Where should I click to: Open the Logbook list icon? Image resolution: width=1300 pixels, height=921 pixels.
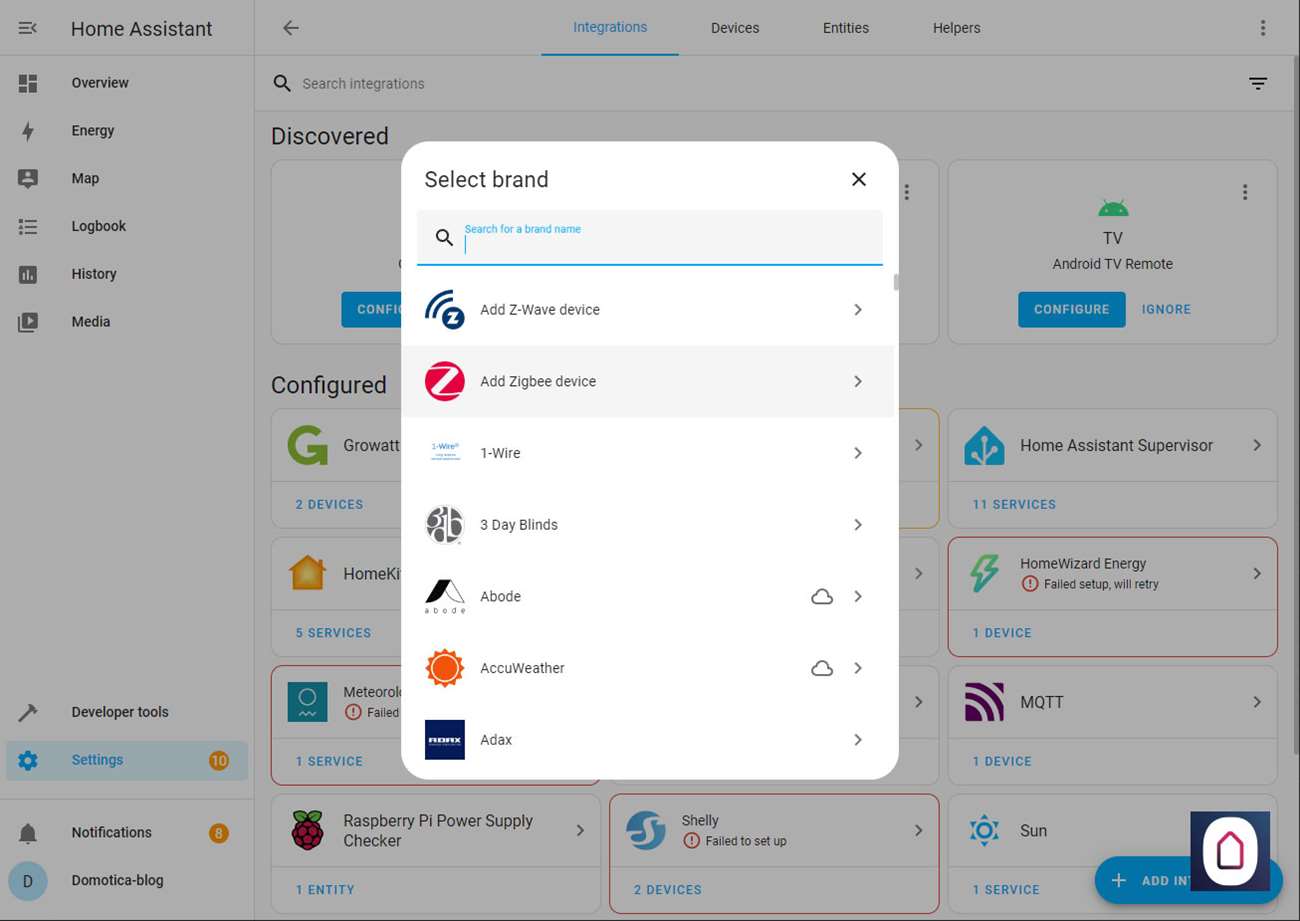tap(28, 227)
